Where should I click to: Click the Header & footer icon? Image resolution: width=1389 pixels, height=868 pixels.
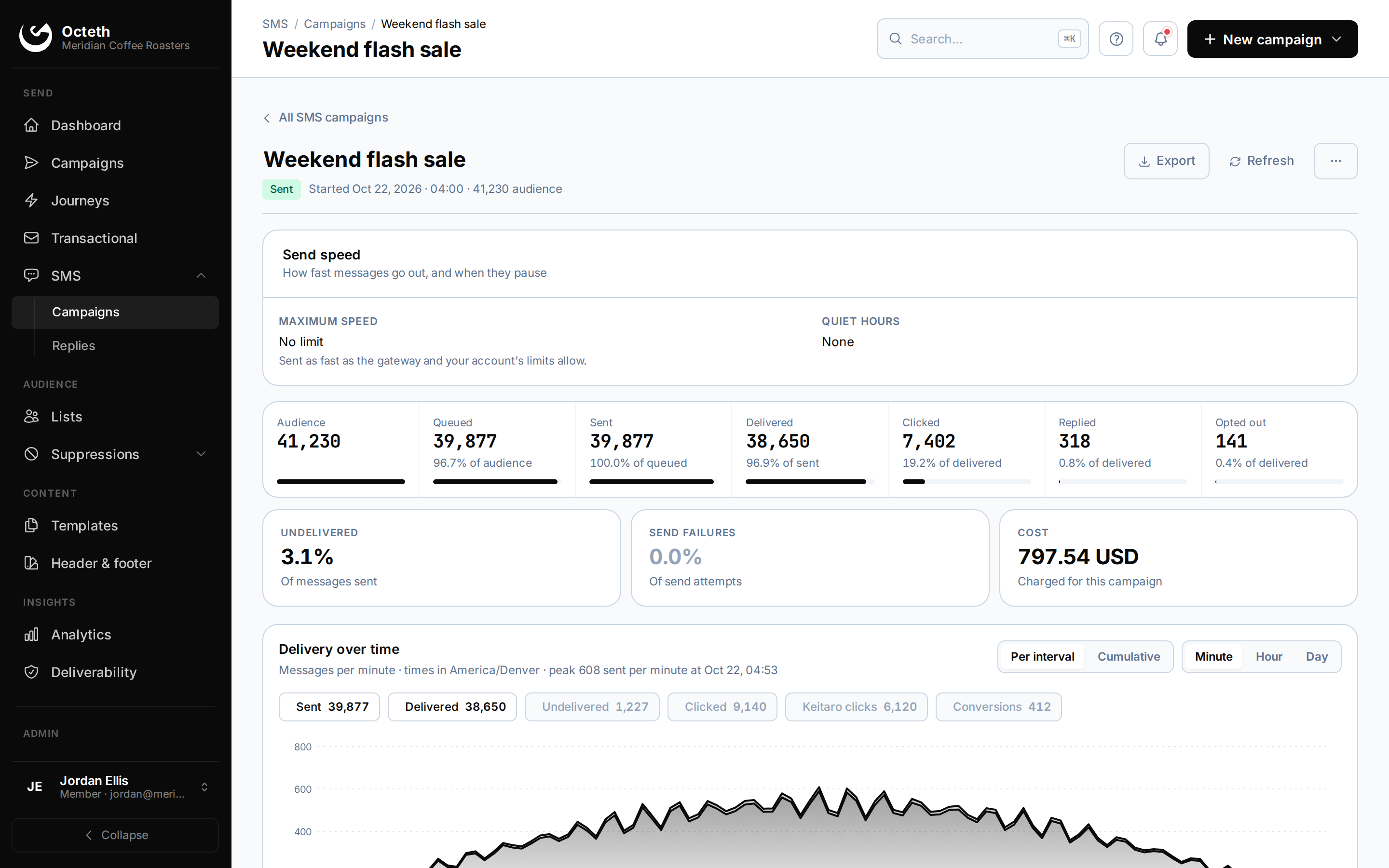pos(31,563)
